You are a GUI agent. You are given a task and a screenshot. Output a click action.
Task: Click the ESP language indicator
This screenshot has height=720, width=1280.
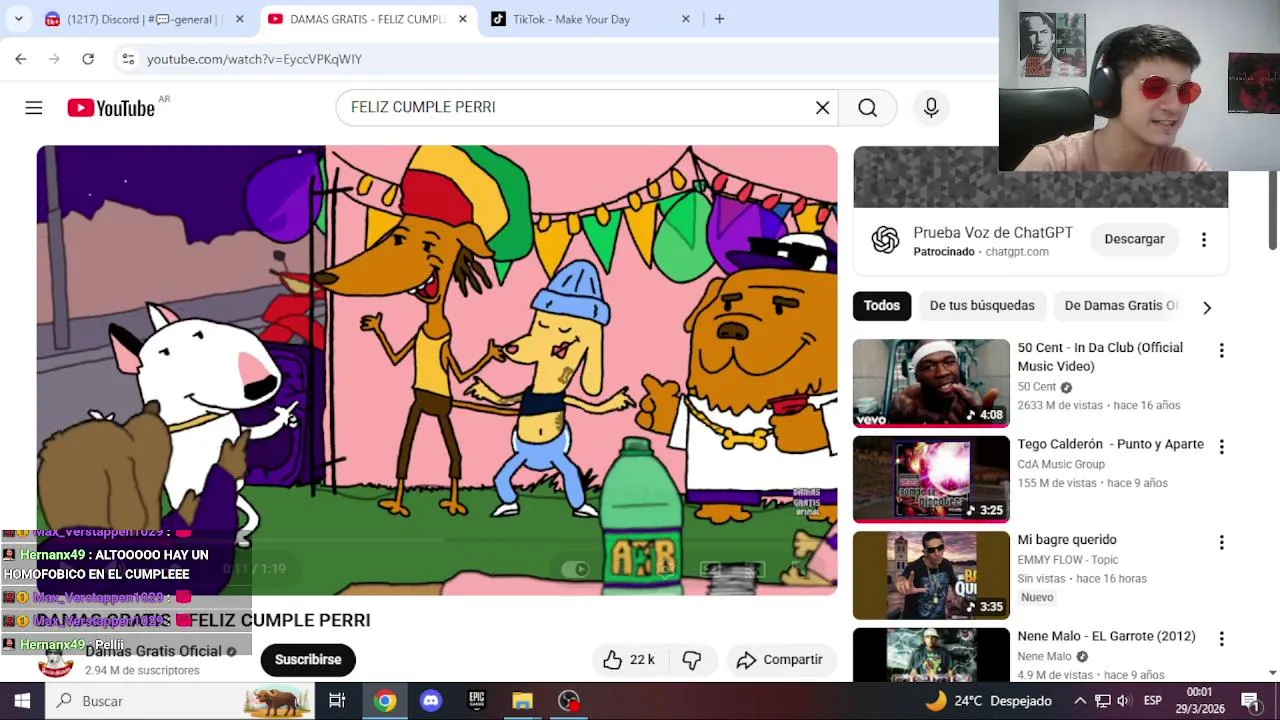1152,701
